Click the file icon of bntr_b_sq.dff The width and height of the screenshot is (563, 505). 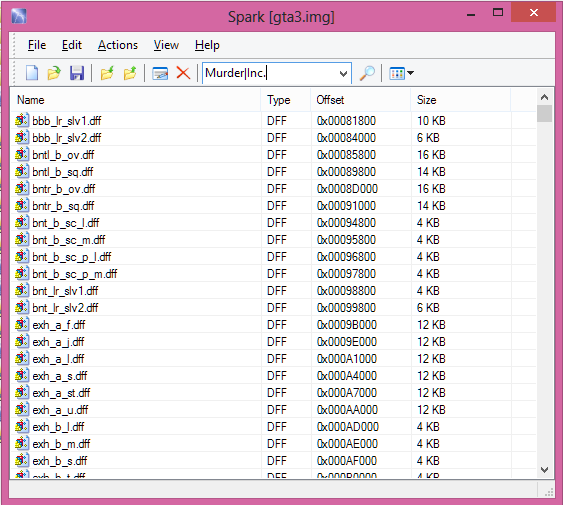pyautogui.click(x=22, y=205)
